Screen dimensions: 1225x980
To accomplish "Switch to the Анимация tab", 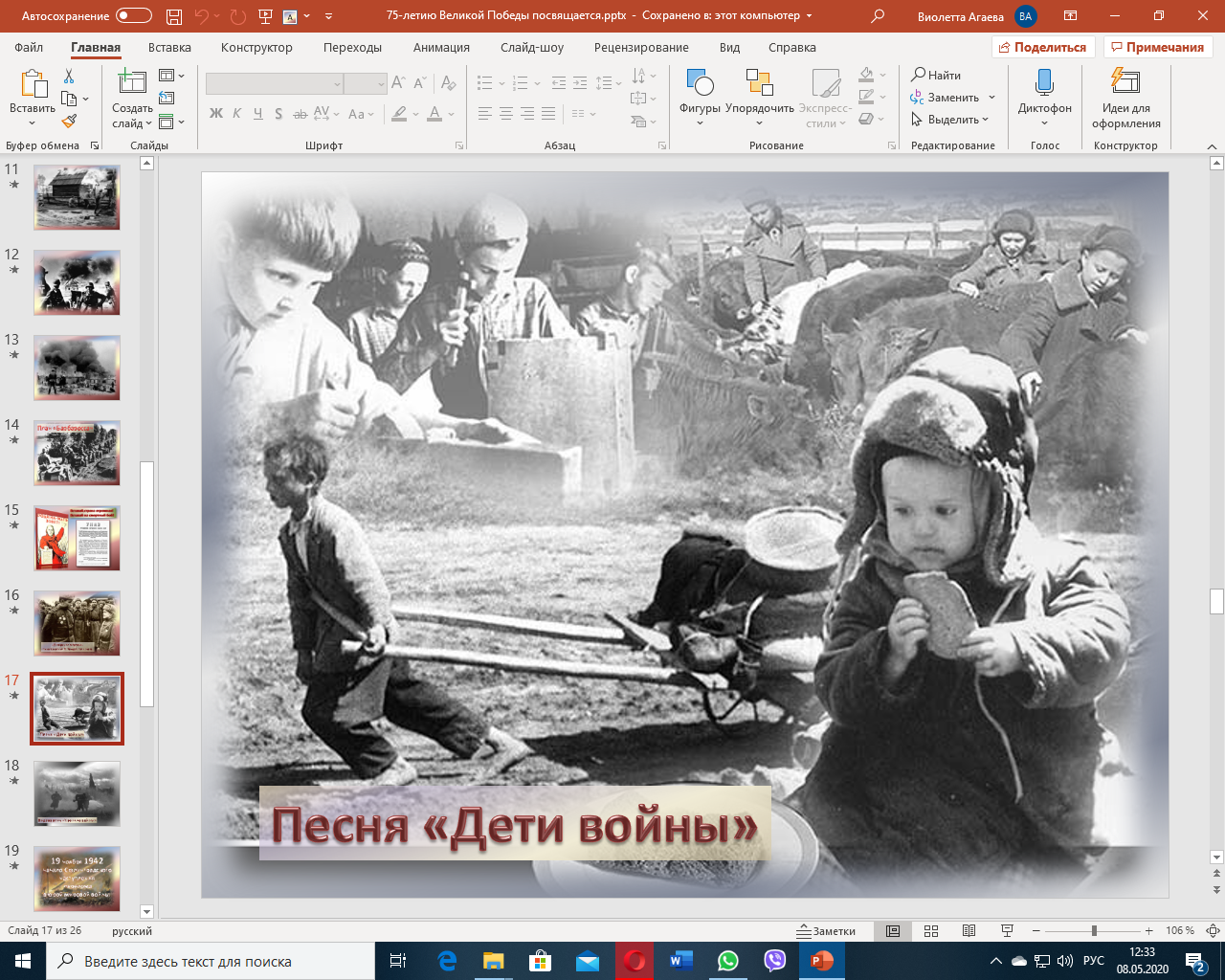I will pos(441,47).
